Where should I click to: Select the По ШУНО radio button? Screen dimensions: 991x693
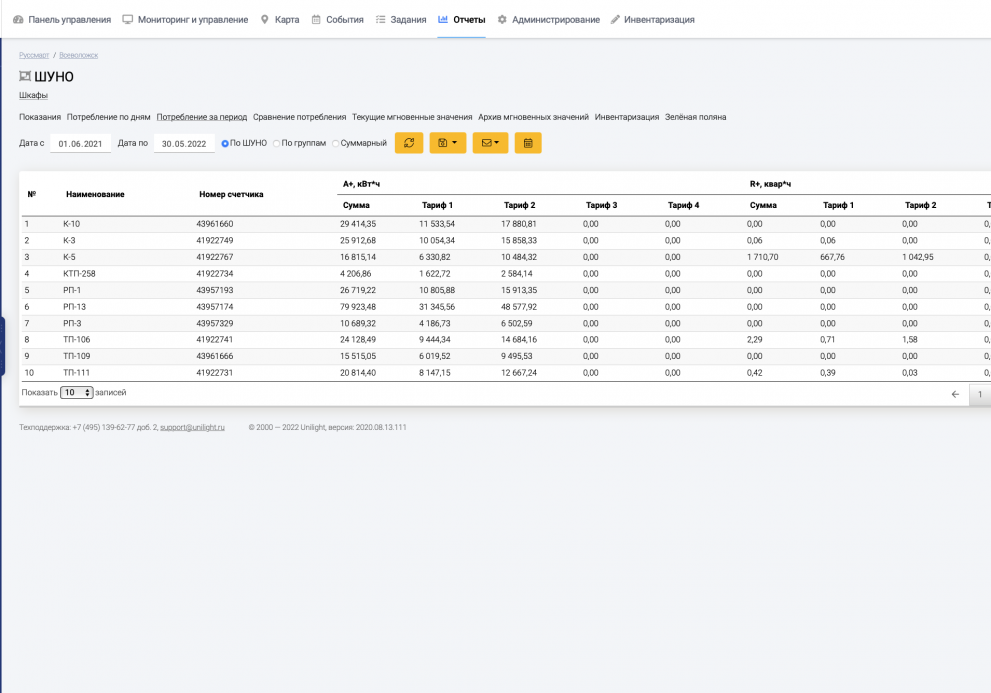point(225,143)
